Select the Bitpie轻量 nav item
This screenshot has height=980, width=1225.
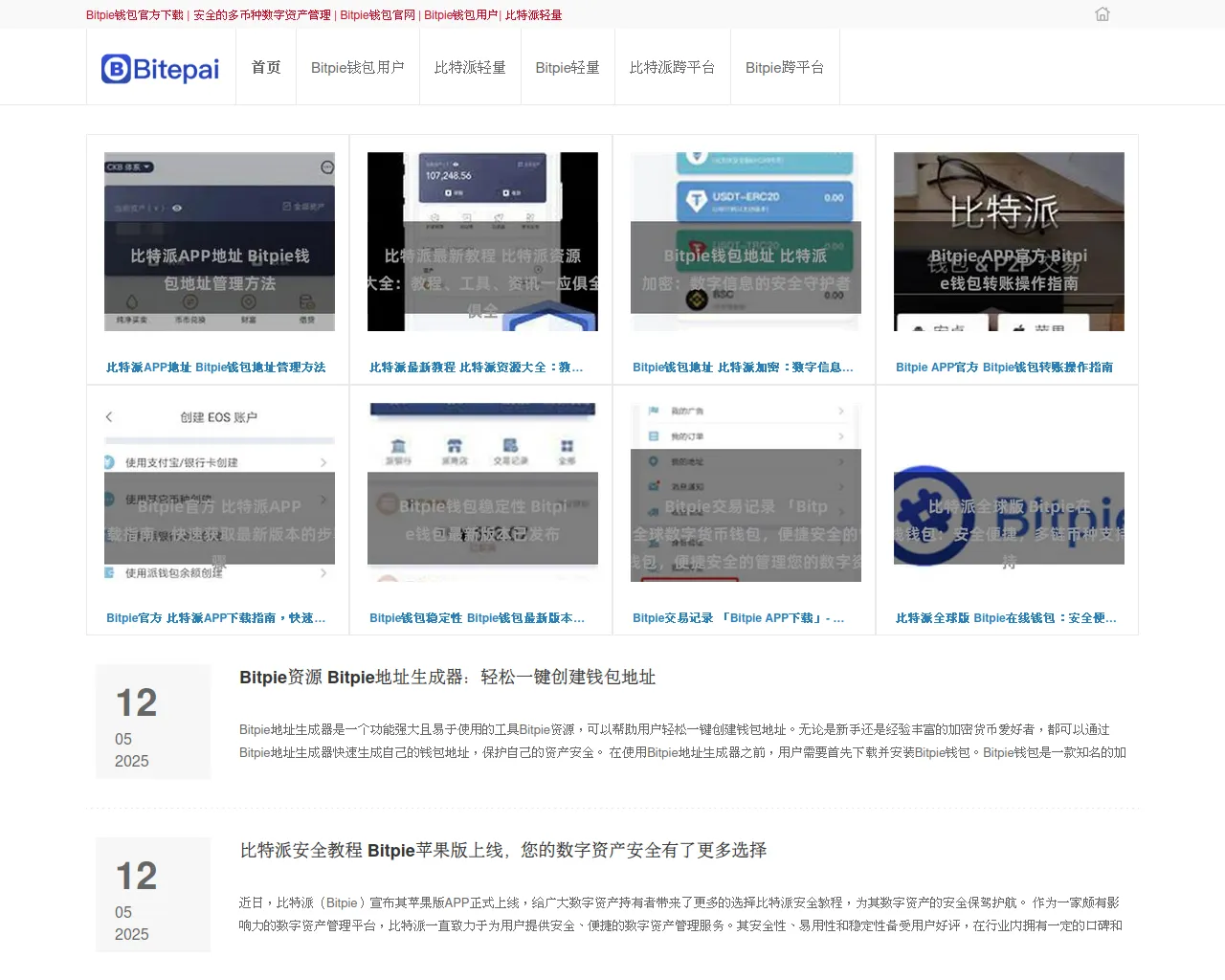click(568, 67)
